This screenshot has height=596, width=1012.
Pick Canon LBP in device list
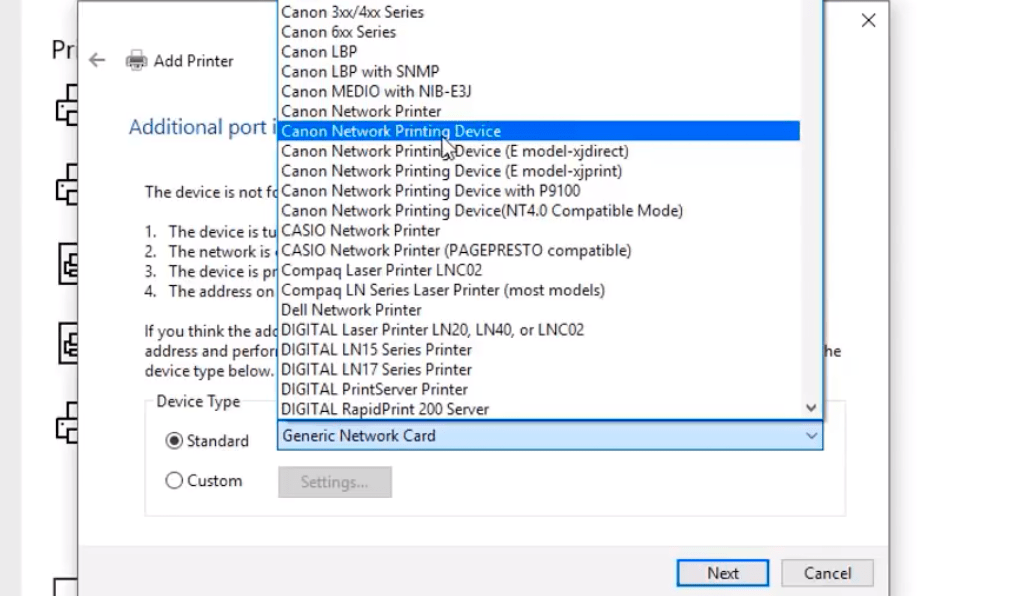click(539, 52)
